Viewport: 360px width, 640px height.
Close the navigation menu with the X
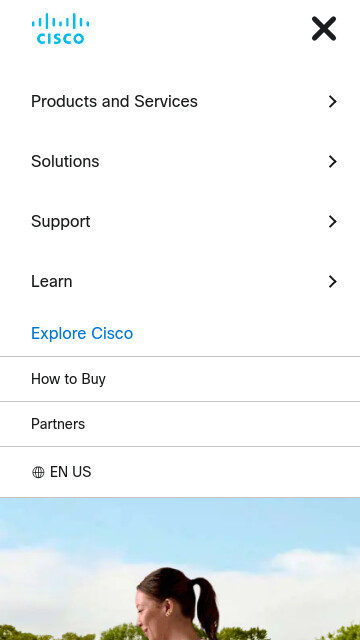[324, 29]
